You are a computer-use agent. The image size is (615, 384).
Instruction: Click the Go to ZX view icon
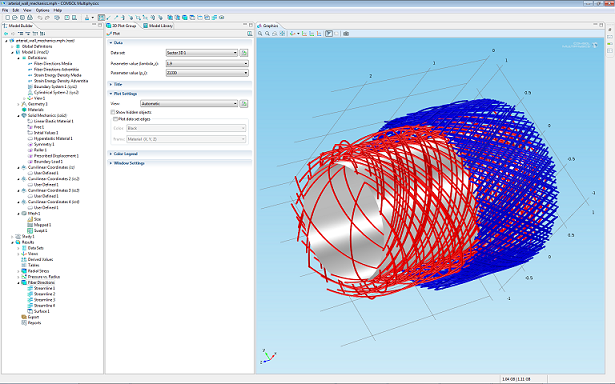[x=319, y=34]
